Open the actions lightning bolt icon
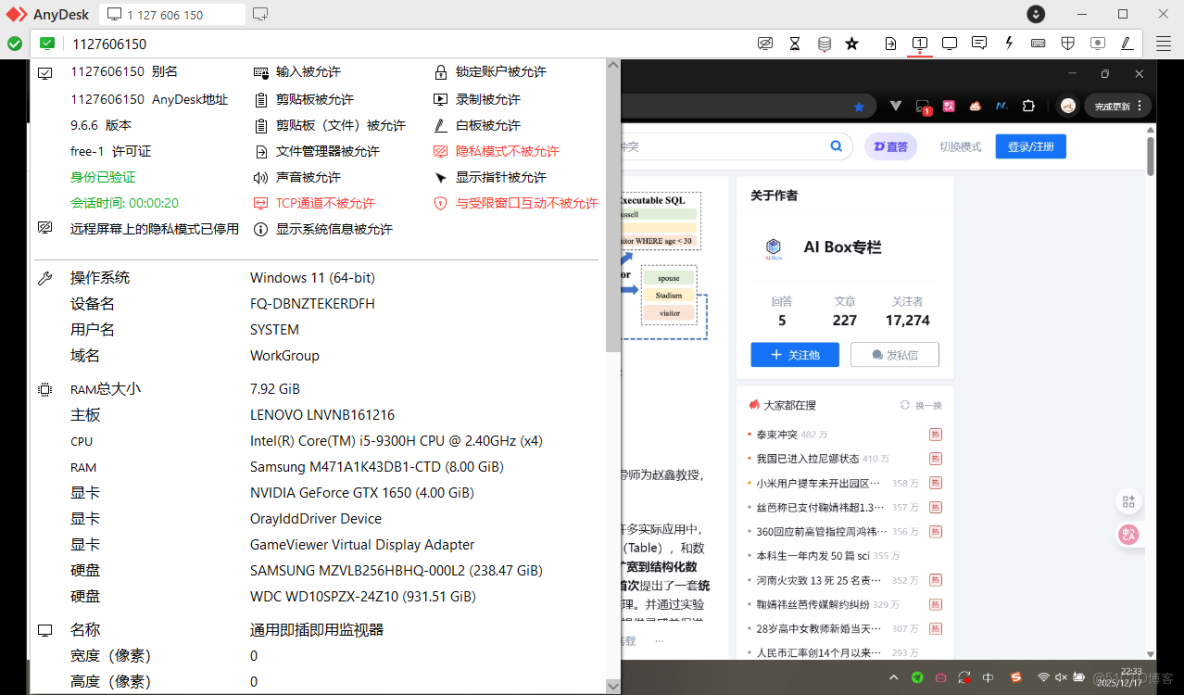Viewport: 1184px width, 695px height. 1008,43
